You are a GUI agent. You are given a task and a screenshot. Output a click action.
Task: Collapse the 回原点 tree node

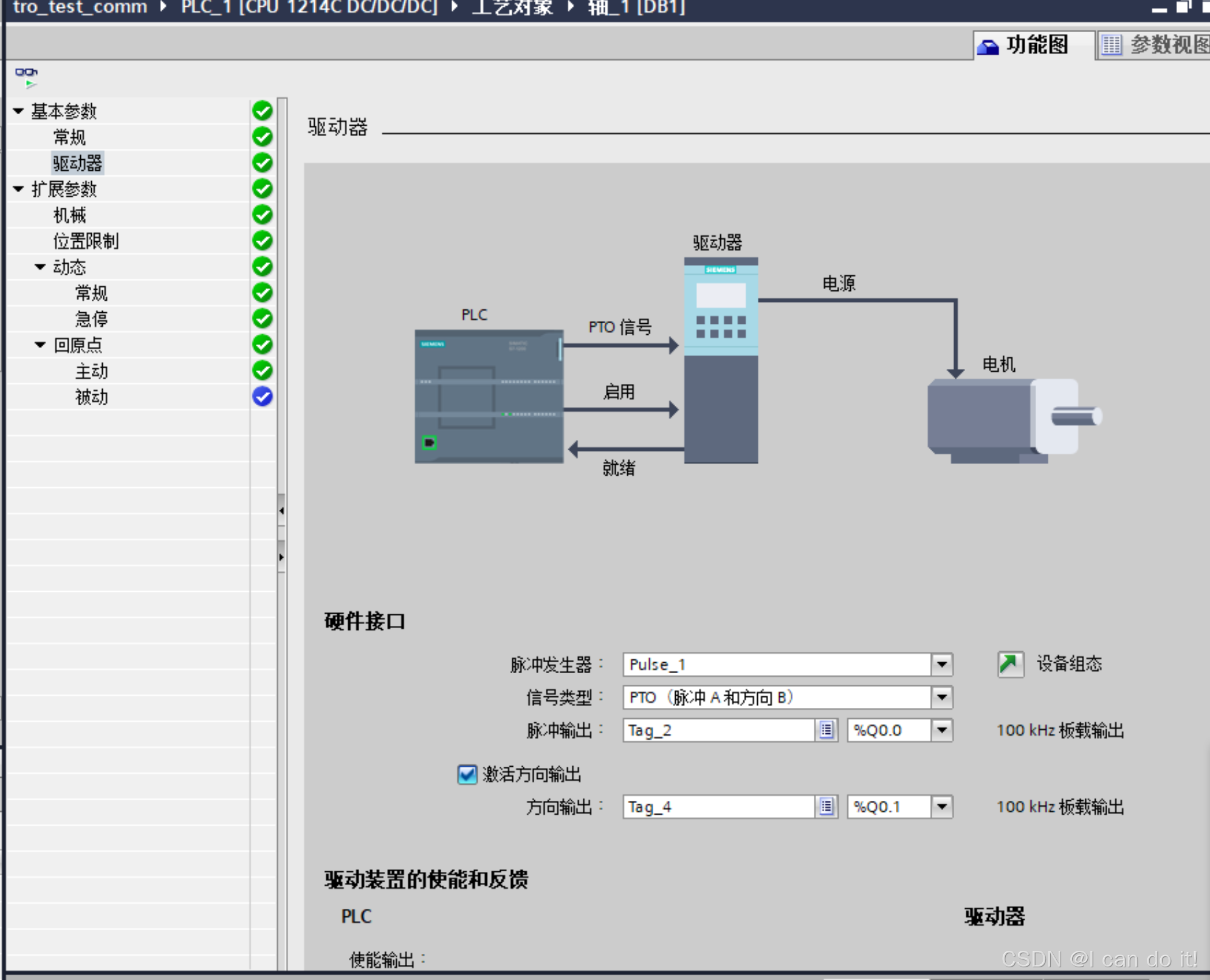click(x=40, y=345)
